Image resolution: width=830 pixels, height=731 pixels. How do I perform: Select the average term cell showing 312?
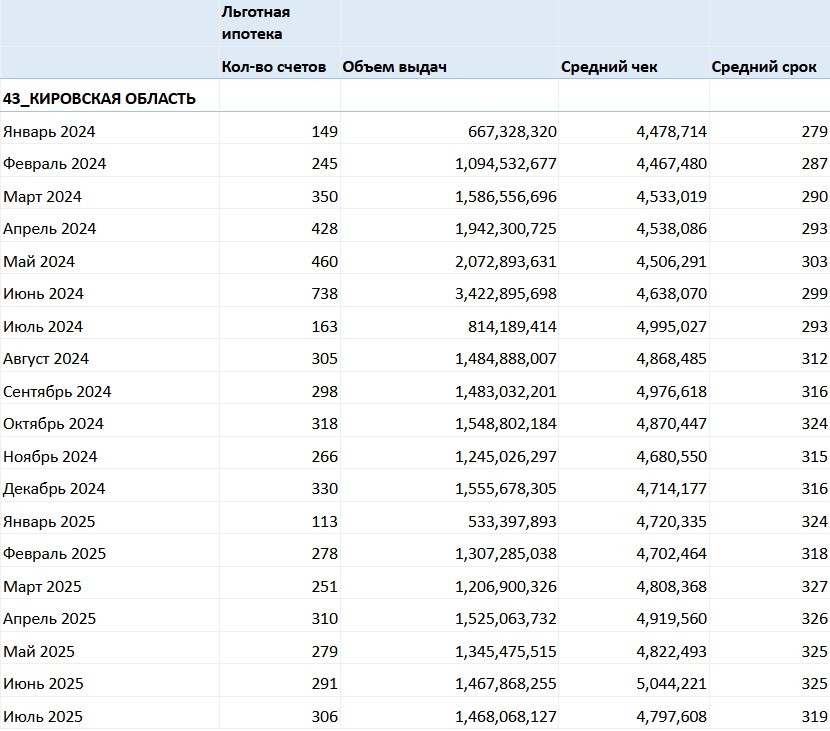tap(814, 359)
